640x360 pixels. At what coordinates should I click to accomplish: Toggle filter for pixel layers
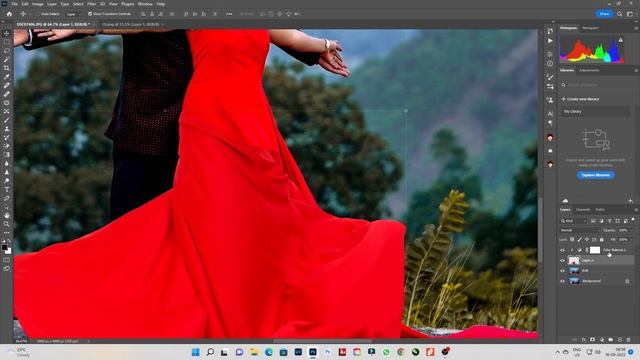[x=593, y=221]
